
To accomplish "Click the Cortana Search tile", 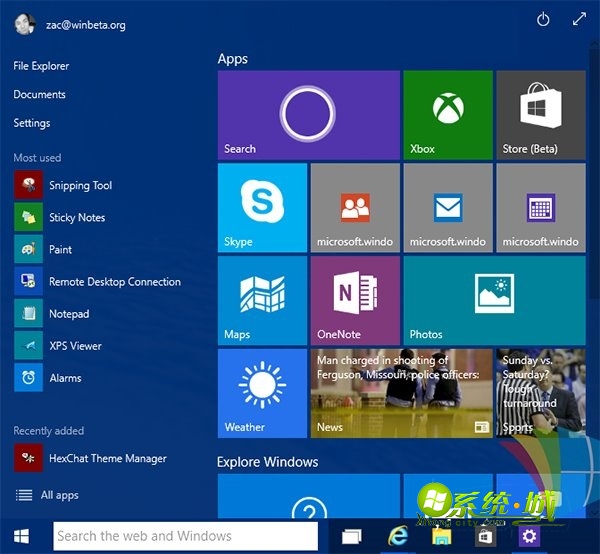I will 308,115.
